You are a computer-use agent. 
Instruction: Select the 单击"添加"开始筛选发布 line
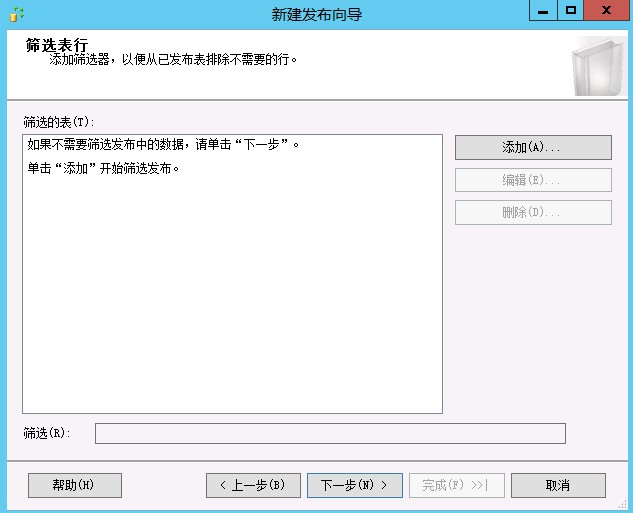pos(103,168)
